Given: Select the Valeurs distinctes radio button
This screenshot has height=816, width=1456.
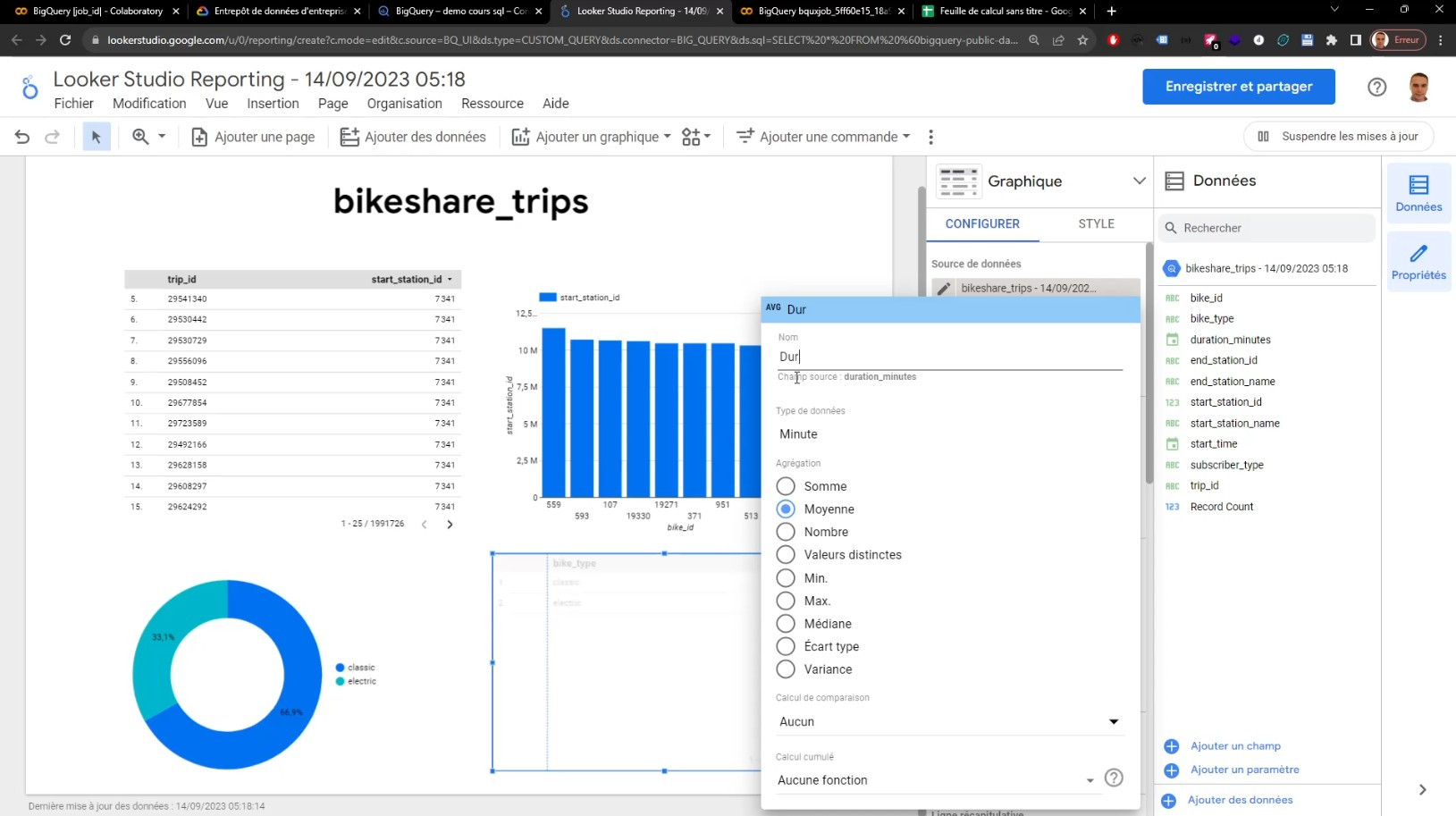Looking at the screenshot, I should pos(786,555).
